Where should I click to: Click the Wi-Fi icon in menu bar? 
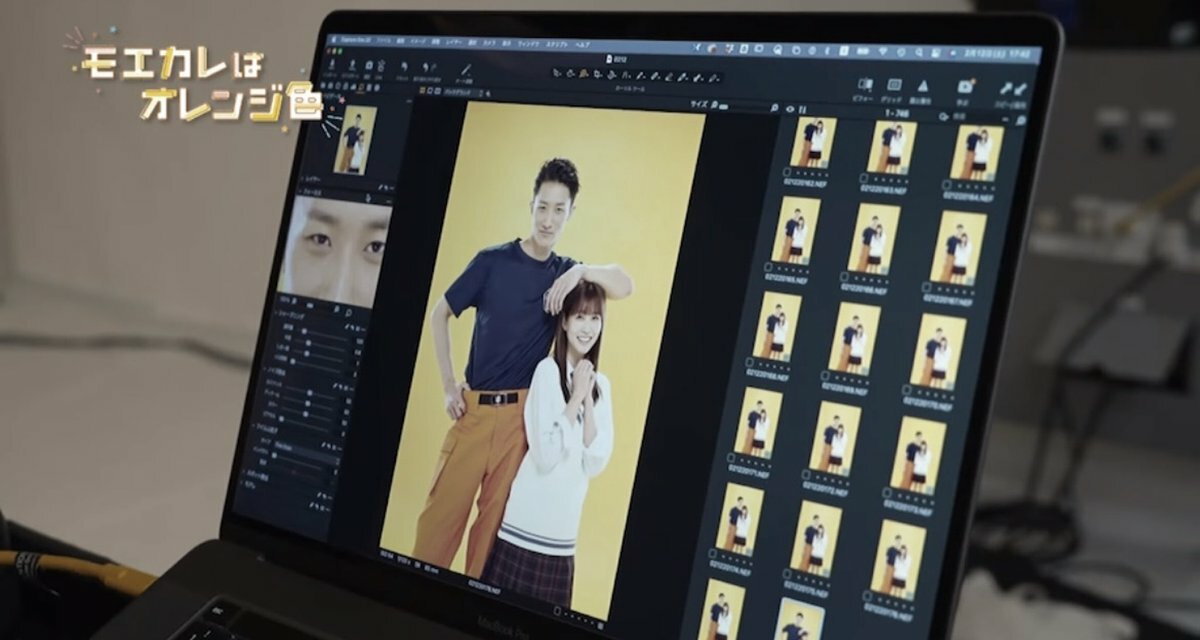883,50
